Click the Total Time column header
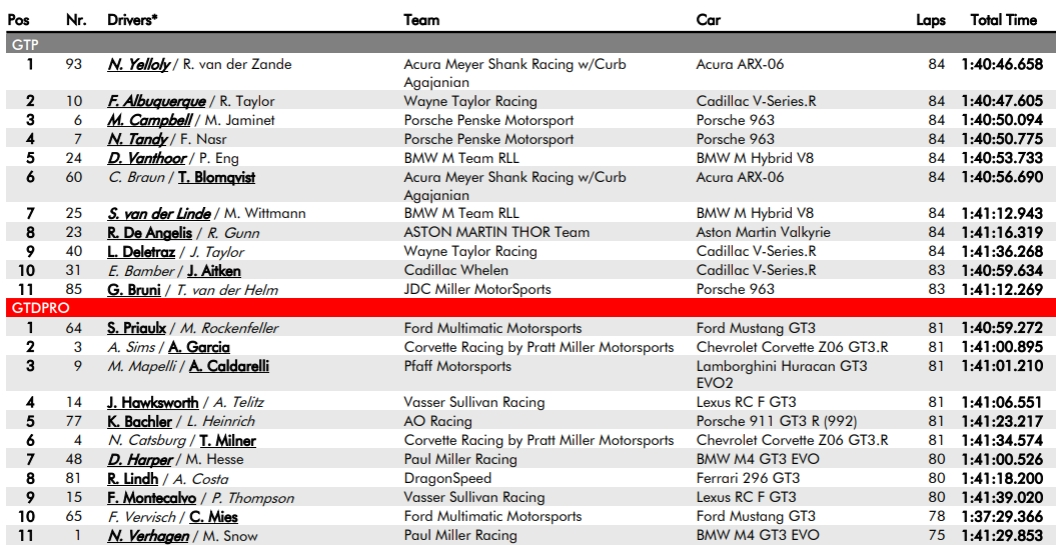This screenshot has width=1056, height=545. [1003, 20]
